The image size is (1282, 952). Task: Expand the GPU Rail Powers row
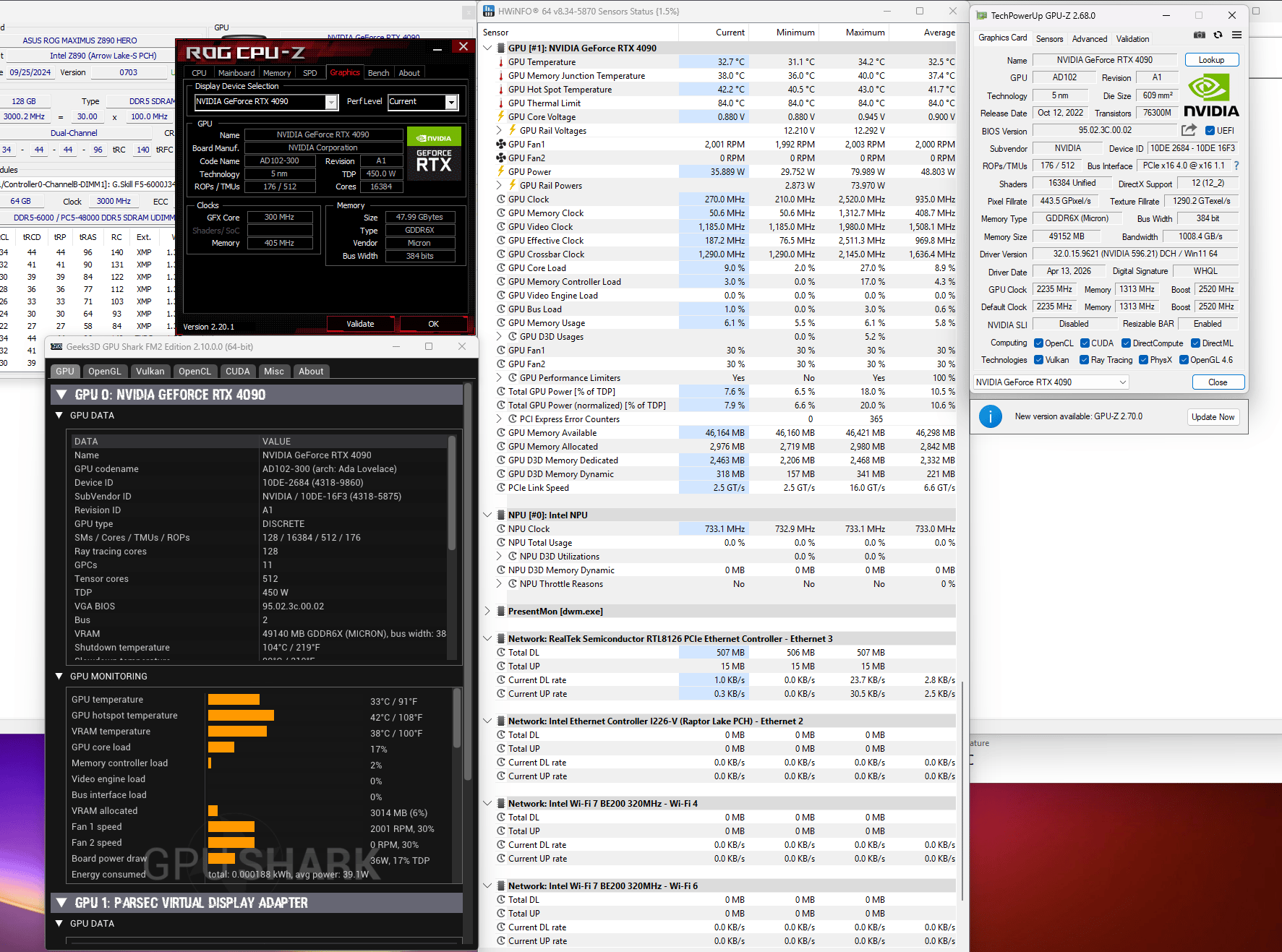pyautogui.click(x=499, y=186)
